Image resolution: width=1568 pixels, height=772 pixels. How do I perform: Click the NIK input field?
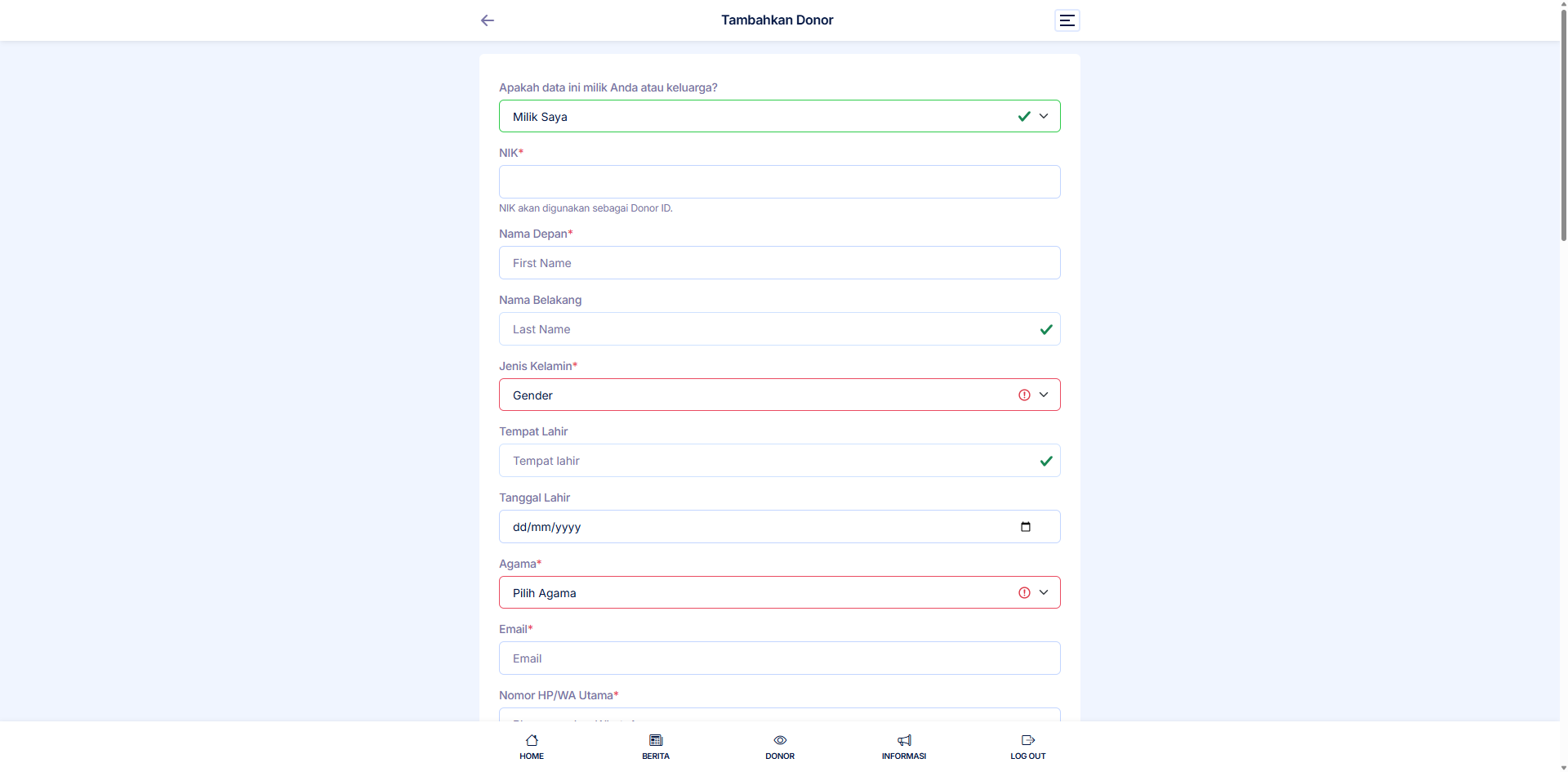(779, 182)
